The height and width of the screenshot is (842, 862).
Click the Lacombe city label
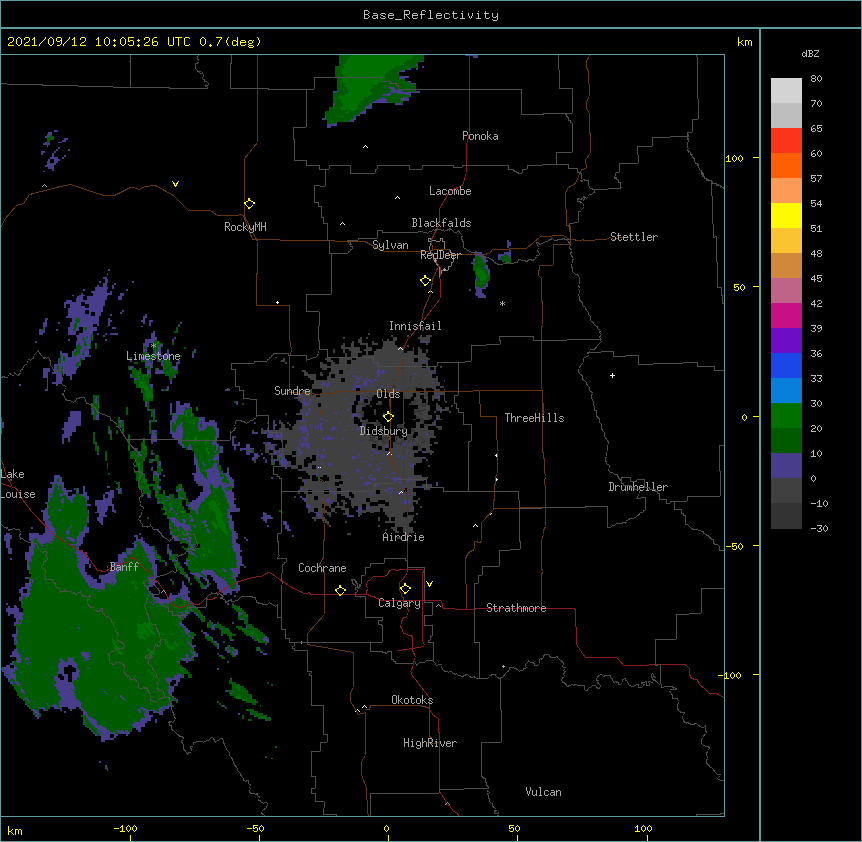click(x=450, y=191)
